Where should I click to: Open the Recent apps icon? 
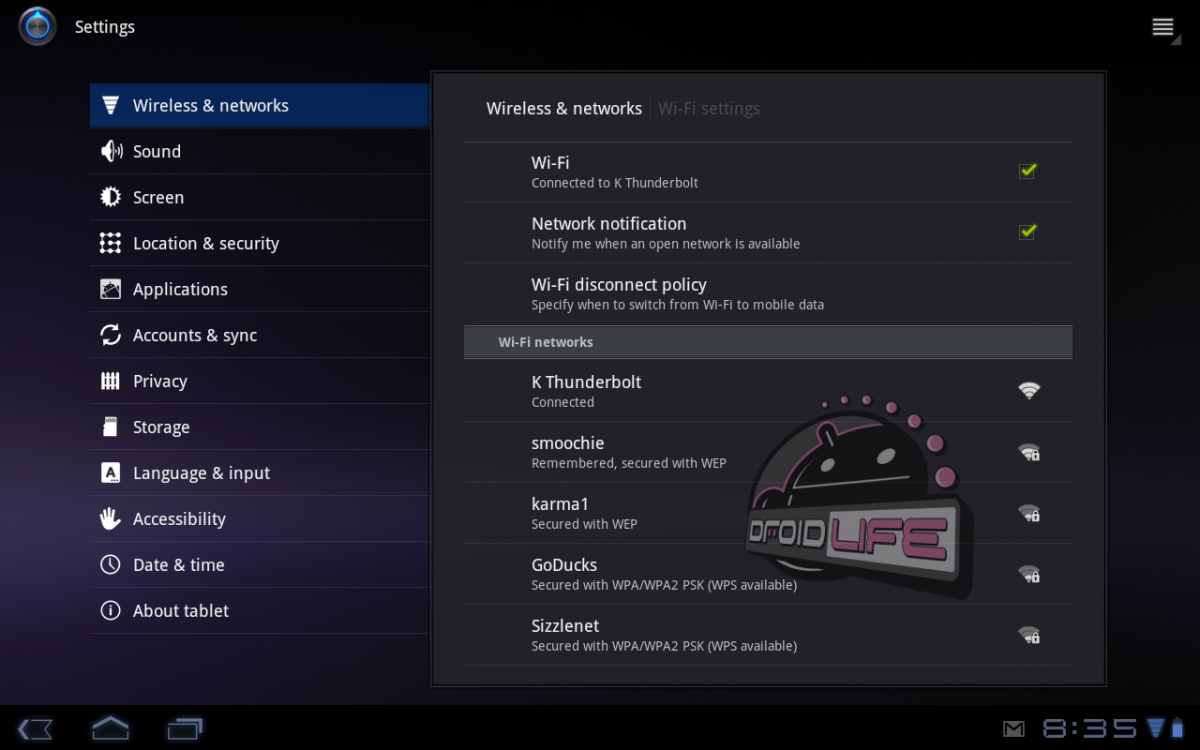click(185, 728)
